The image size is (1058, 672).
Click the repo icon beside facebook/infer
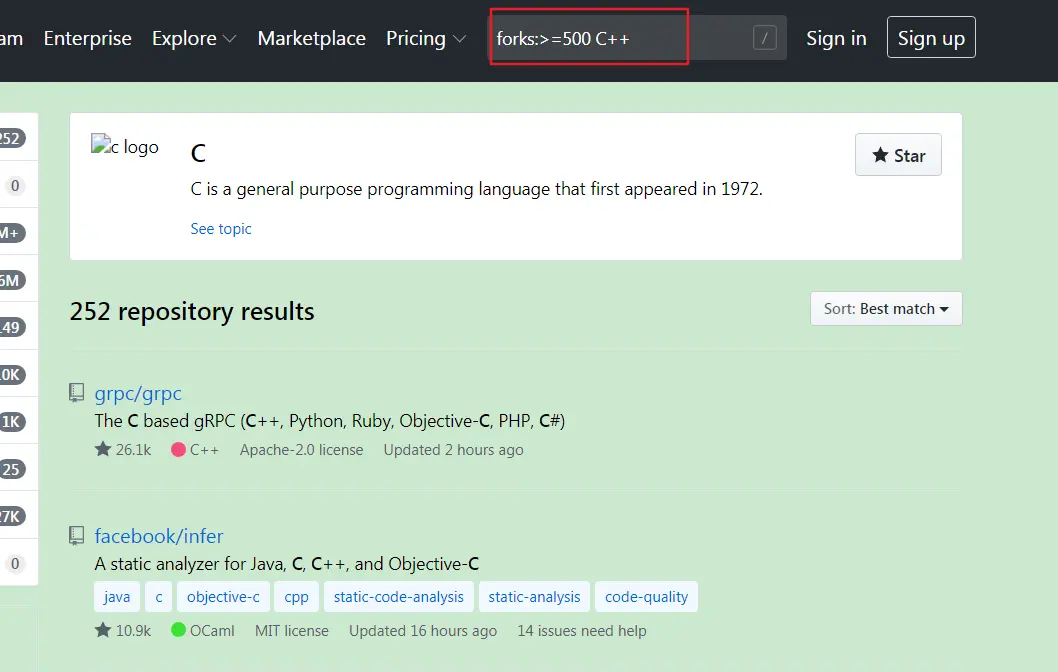pos(76,536)
